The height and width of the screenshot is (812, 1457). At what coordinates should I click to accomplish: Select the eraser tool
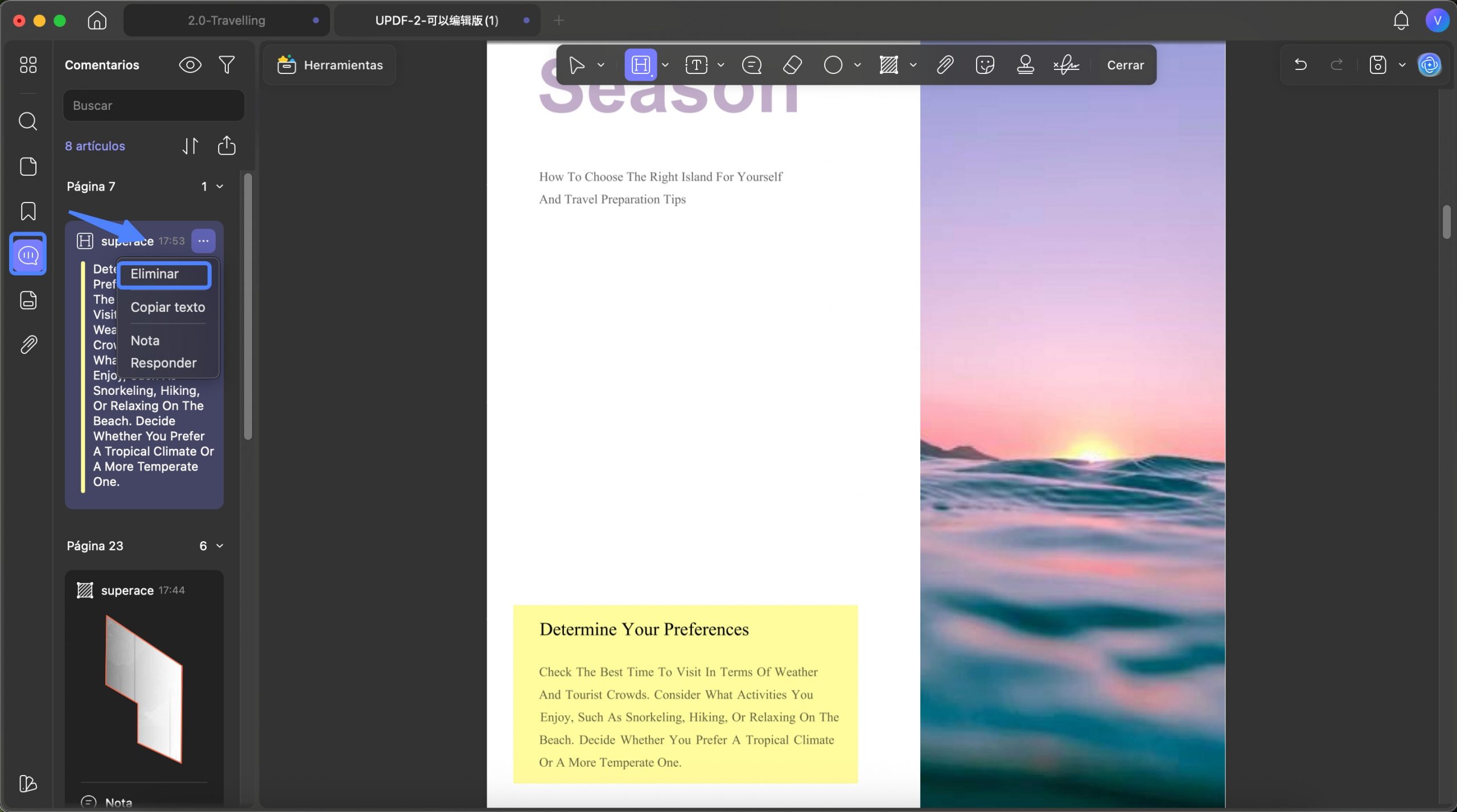792,65
